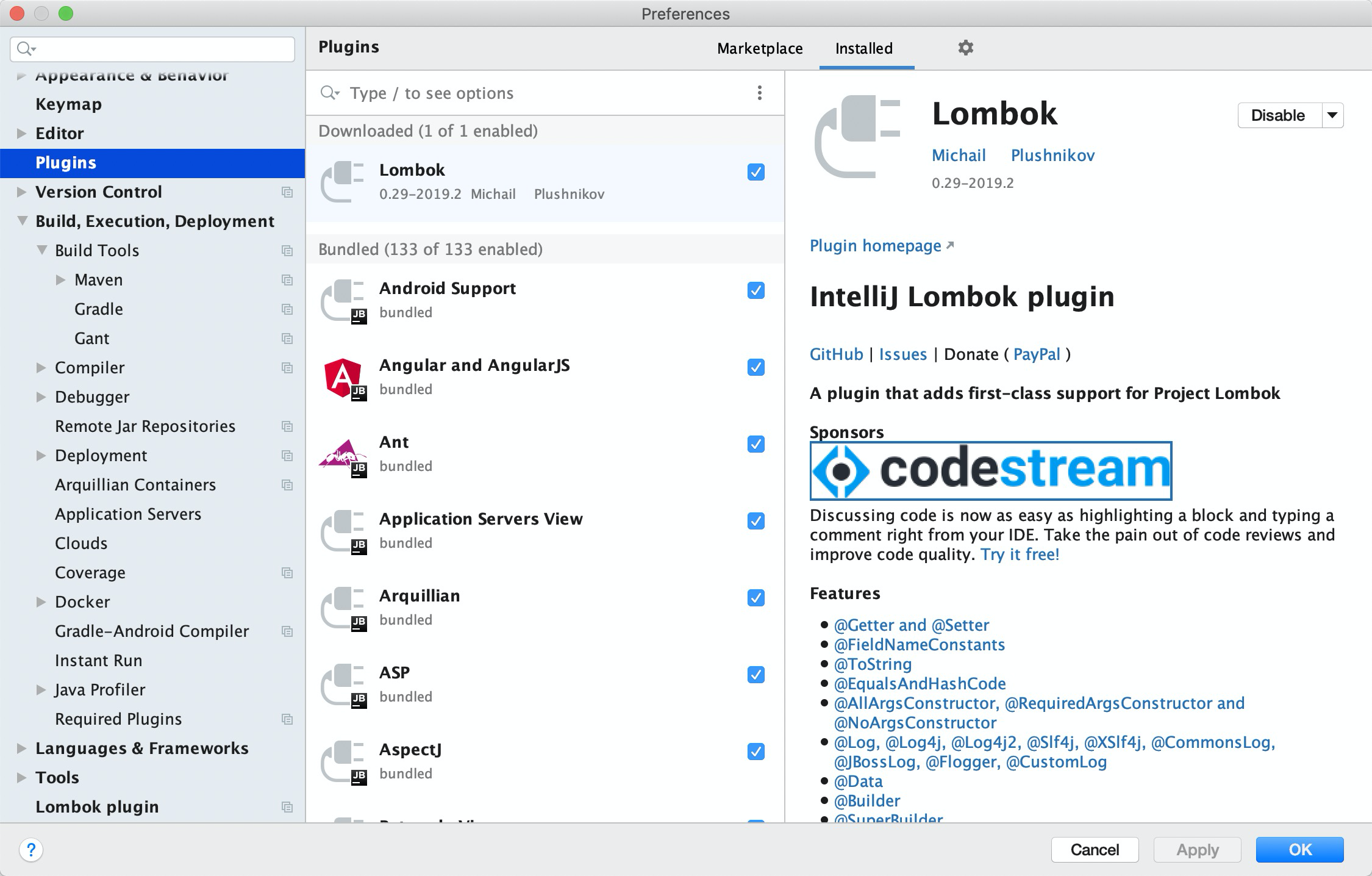The width and height of the screenshot is (1372, 876).
Task: Click project-level icon next to Gradle
Action: tap(287, 309)
